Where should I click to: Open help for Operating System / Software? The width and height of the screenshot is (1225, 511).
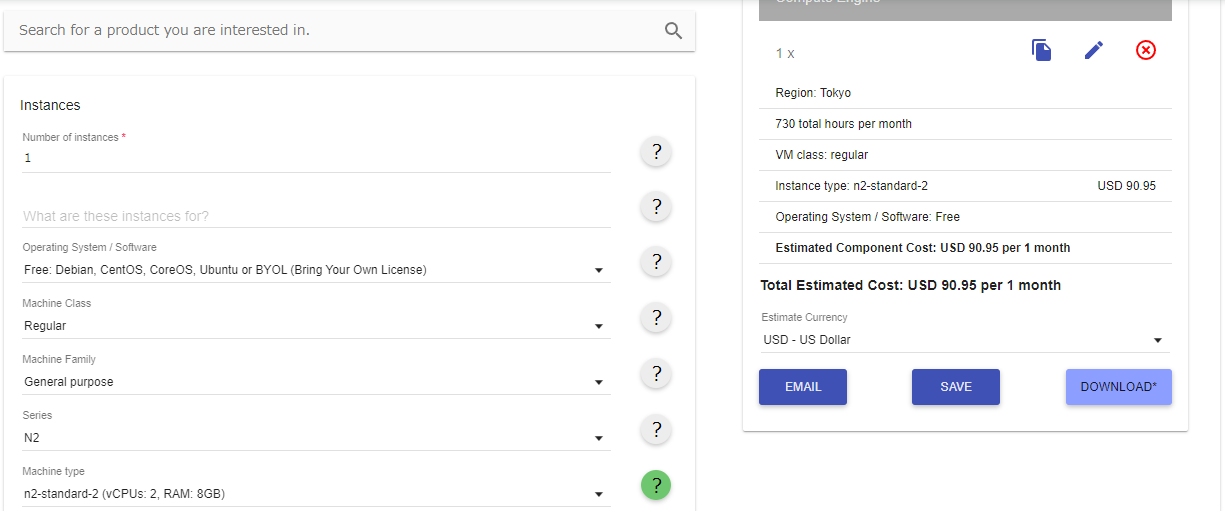(656, 262)
